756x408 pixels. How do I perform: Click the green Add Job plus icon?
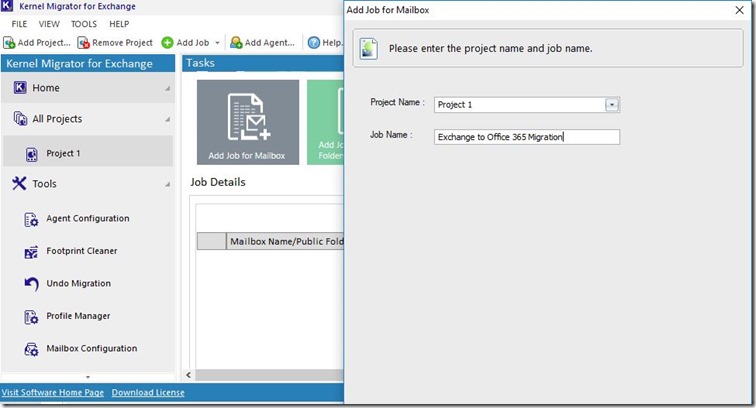coord(167,43)
